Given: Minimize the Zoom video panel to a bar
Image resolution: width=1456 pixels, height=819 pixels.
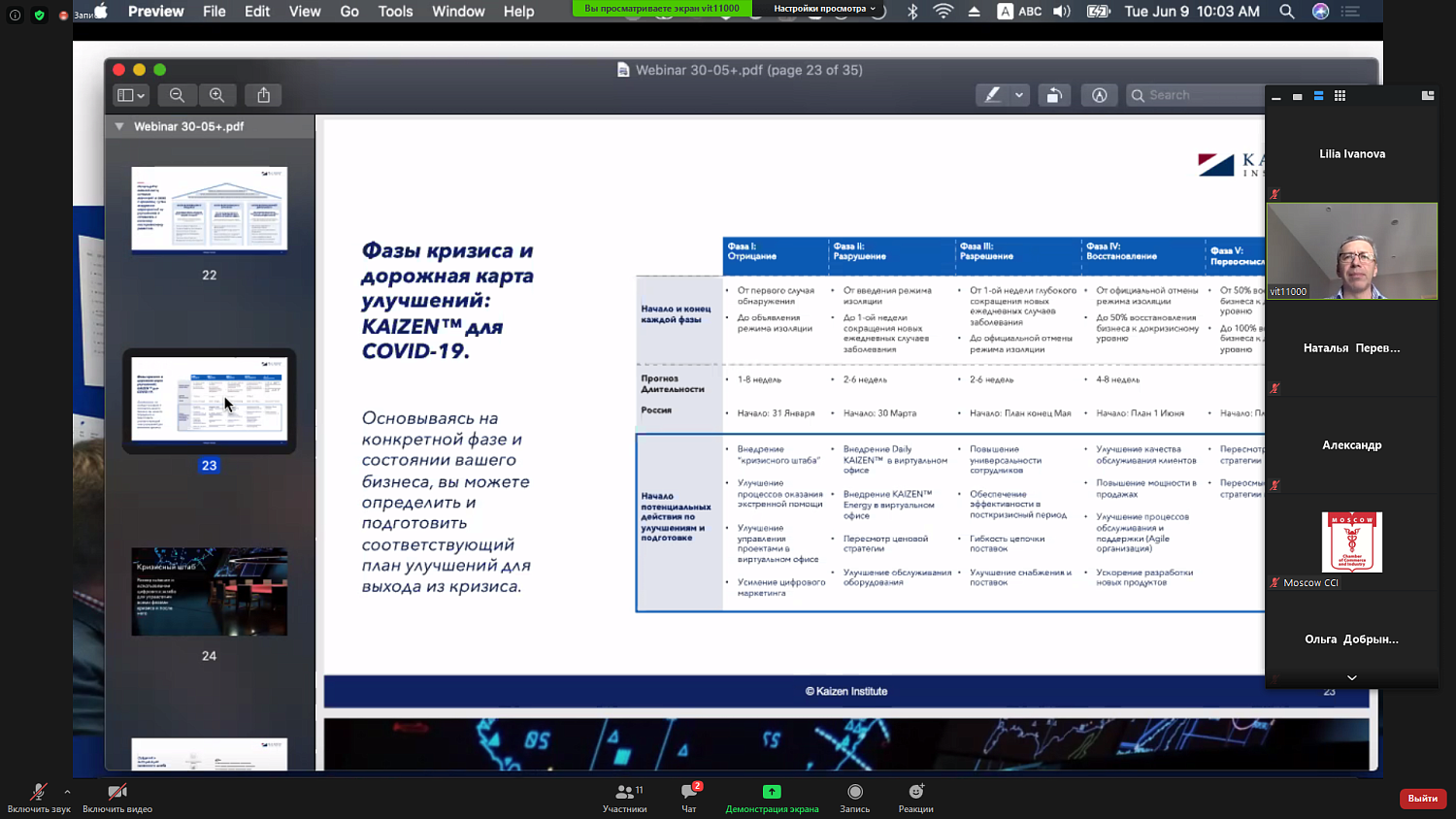Looking at the screenshot, I should (x=1276, y=97).
